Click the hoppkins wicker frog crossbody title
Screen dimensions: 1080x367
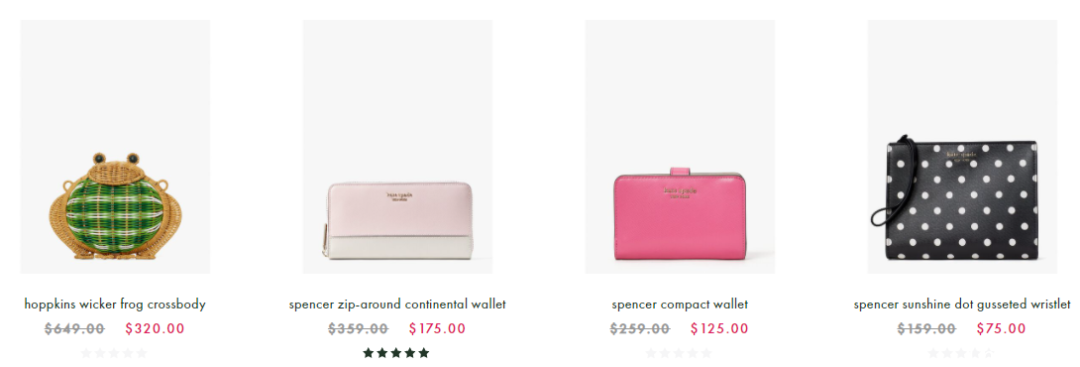pyautogui.click(x=115, y=304)
